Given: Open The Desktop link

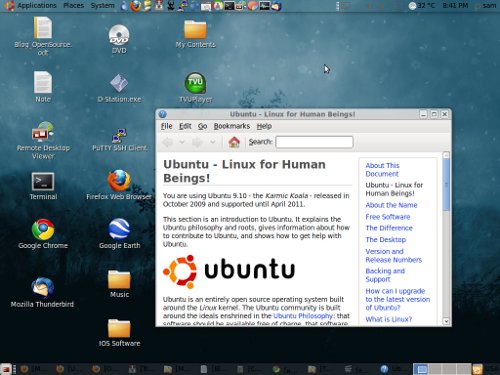Looking at the screenshot, I should point(386,239).
